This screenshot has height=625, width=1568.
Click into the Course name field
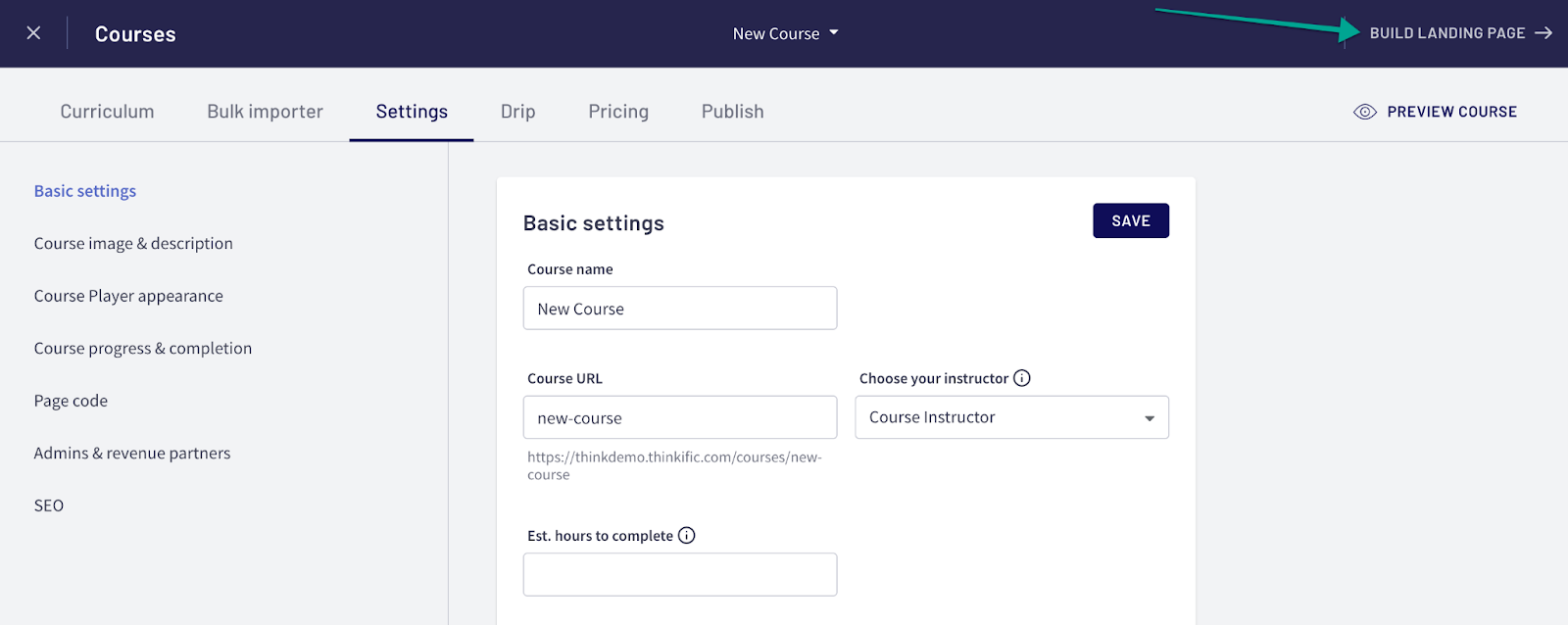coord(680,309)
